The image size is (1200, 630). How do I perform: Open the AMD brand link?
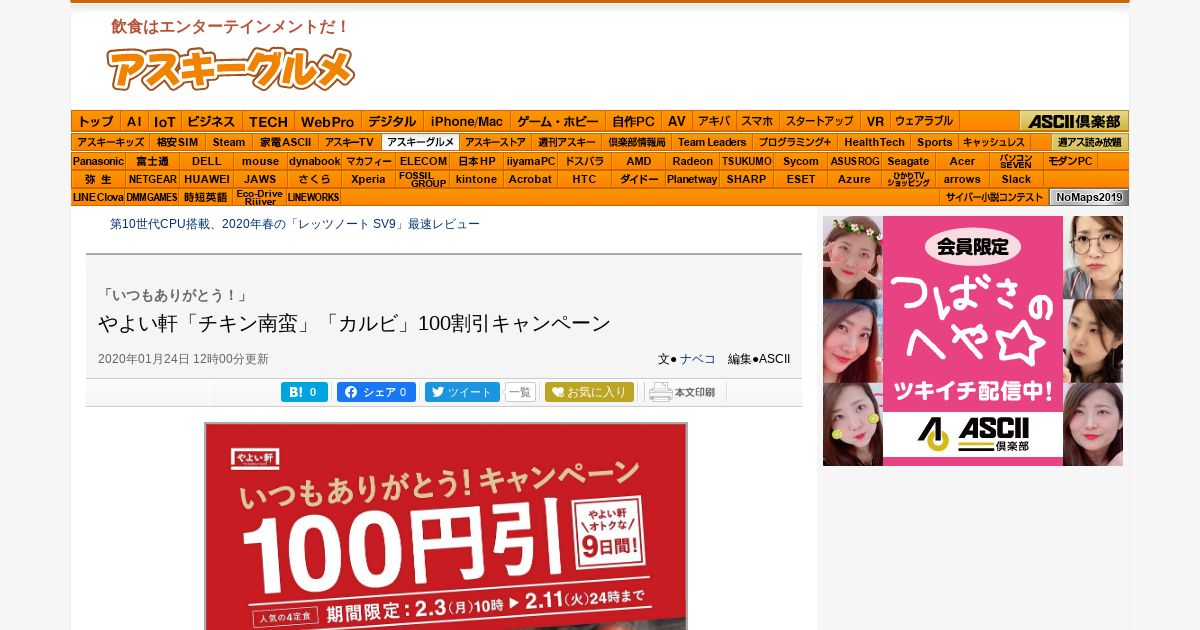coord(639,161)
